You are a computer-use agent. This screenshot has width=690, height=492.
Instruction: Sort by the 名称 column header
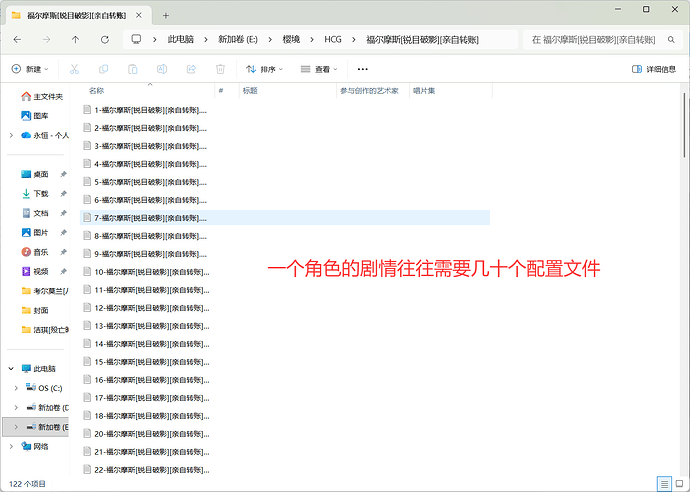pyautogui.click(x=96, y=91)
